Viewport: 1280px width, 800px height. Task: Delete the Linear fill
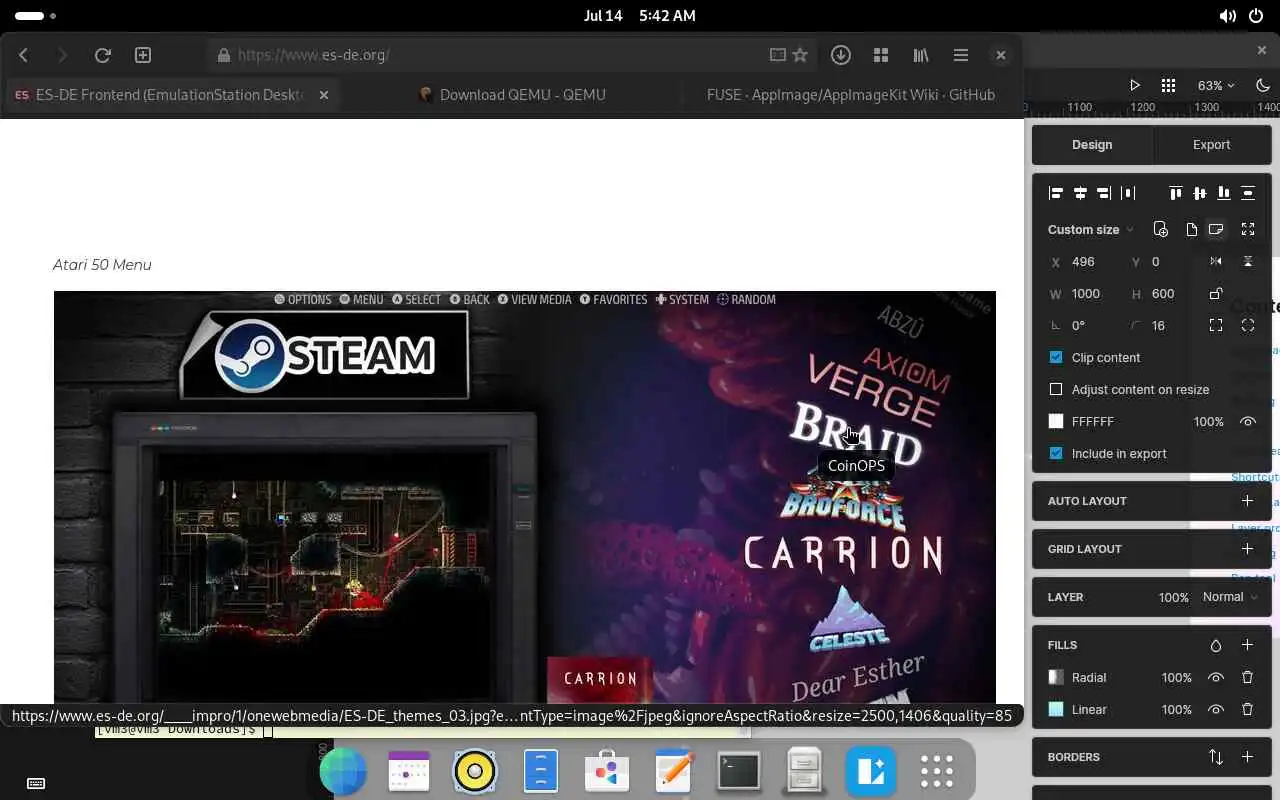tap(1248, 709)
